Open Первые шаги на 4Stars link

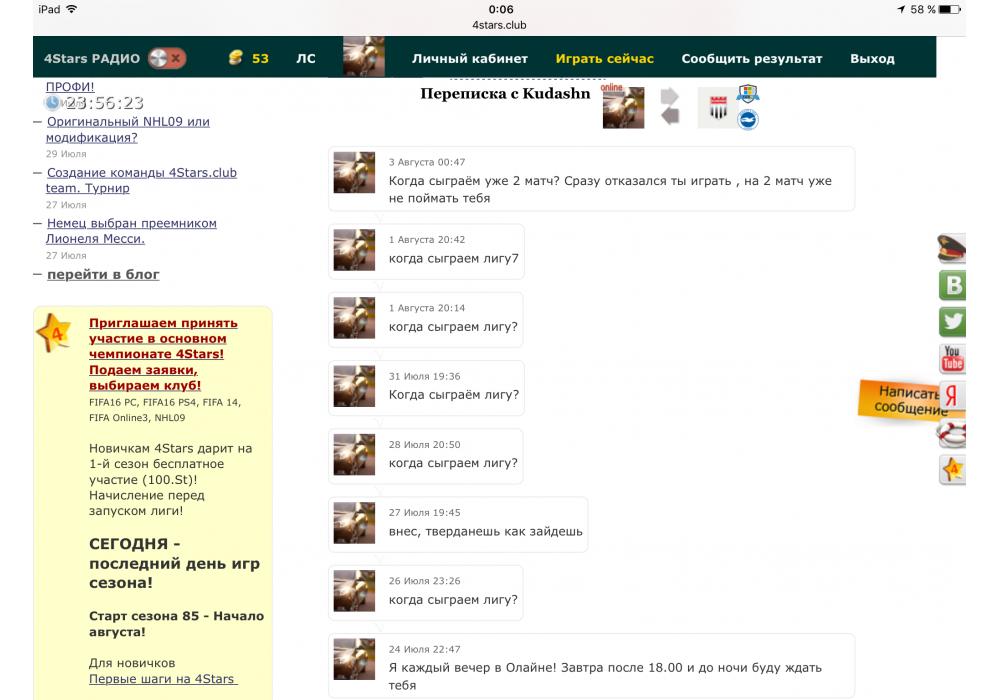163,679
